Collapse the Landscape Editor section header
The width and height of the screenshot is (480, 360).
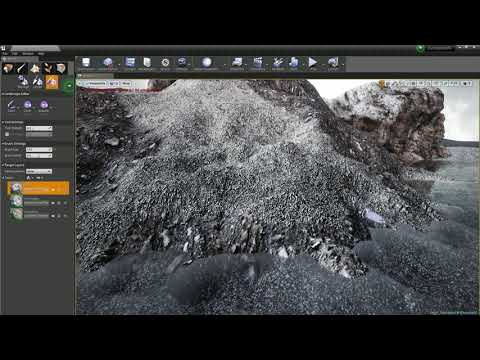click(16, 94)
